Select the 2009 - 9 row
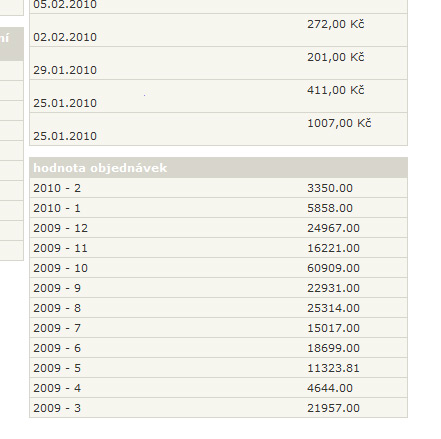The width and height of the screenshot is (441, 439). tap(218, 288)
